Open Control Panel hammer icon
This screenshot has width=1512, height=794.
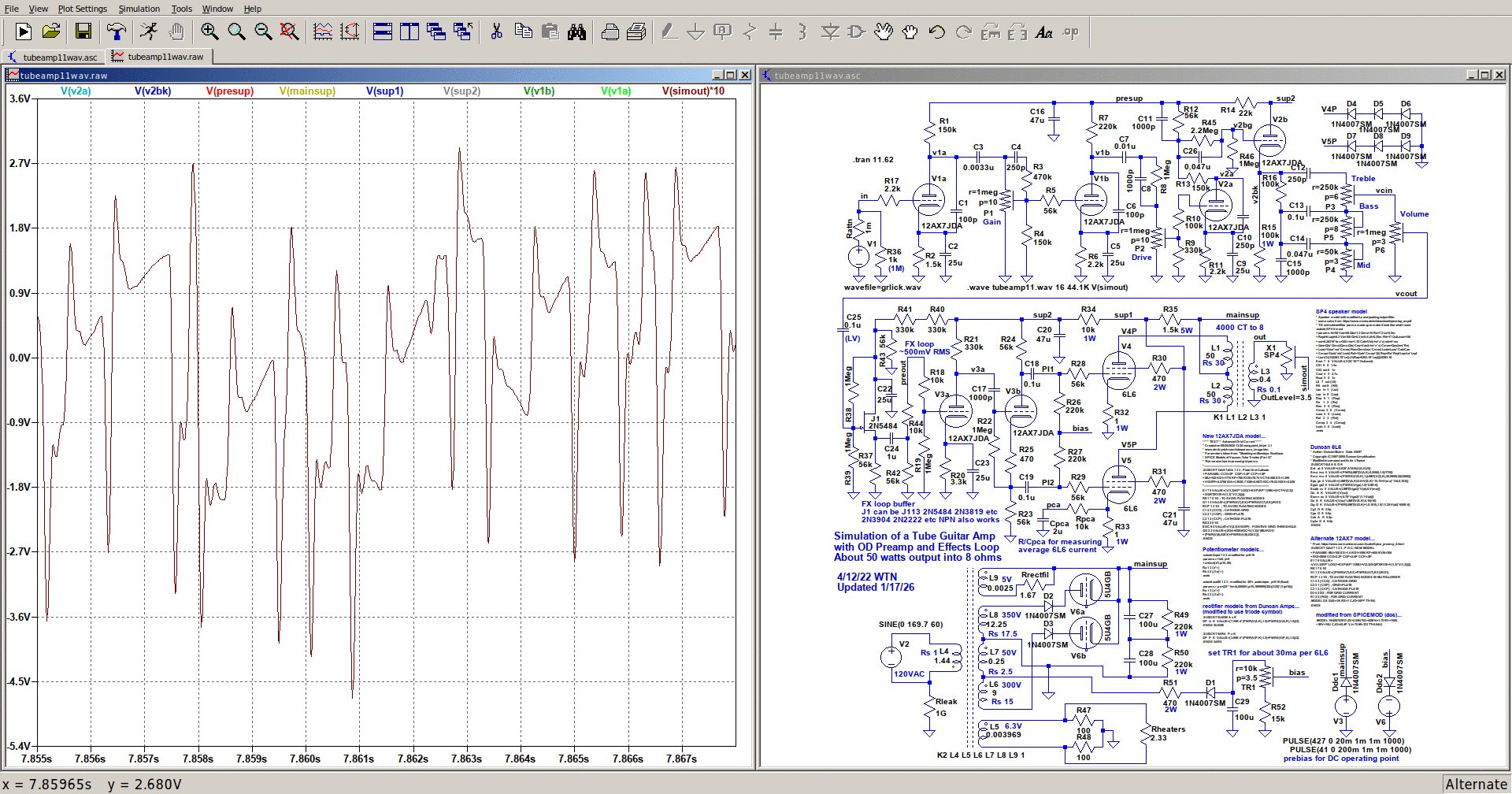tap(117, 32)
